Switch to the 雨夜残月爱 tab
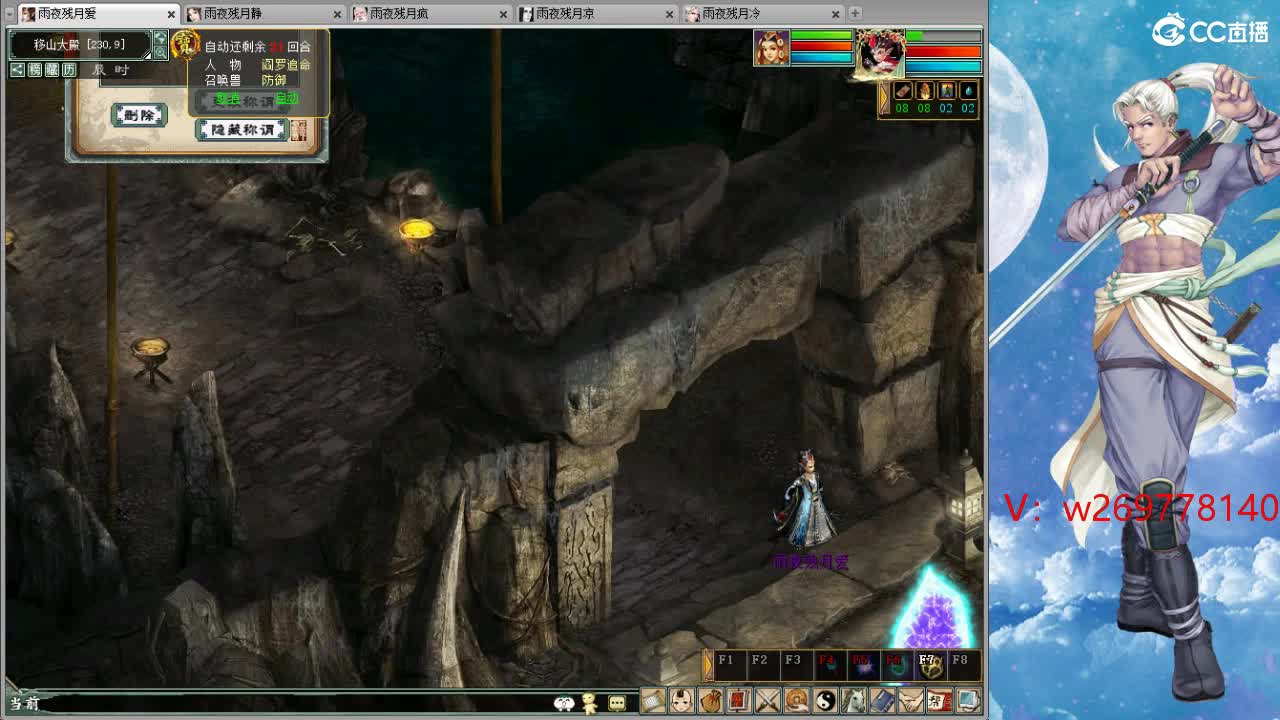 (97, 13)
